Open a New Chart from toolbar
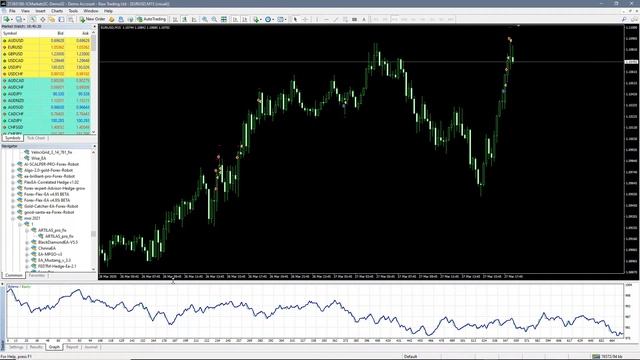Image resolution: width=640 pixels, height=360 pixels. pos(7,19)
